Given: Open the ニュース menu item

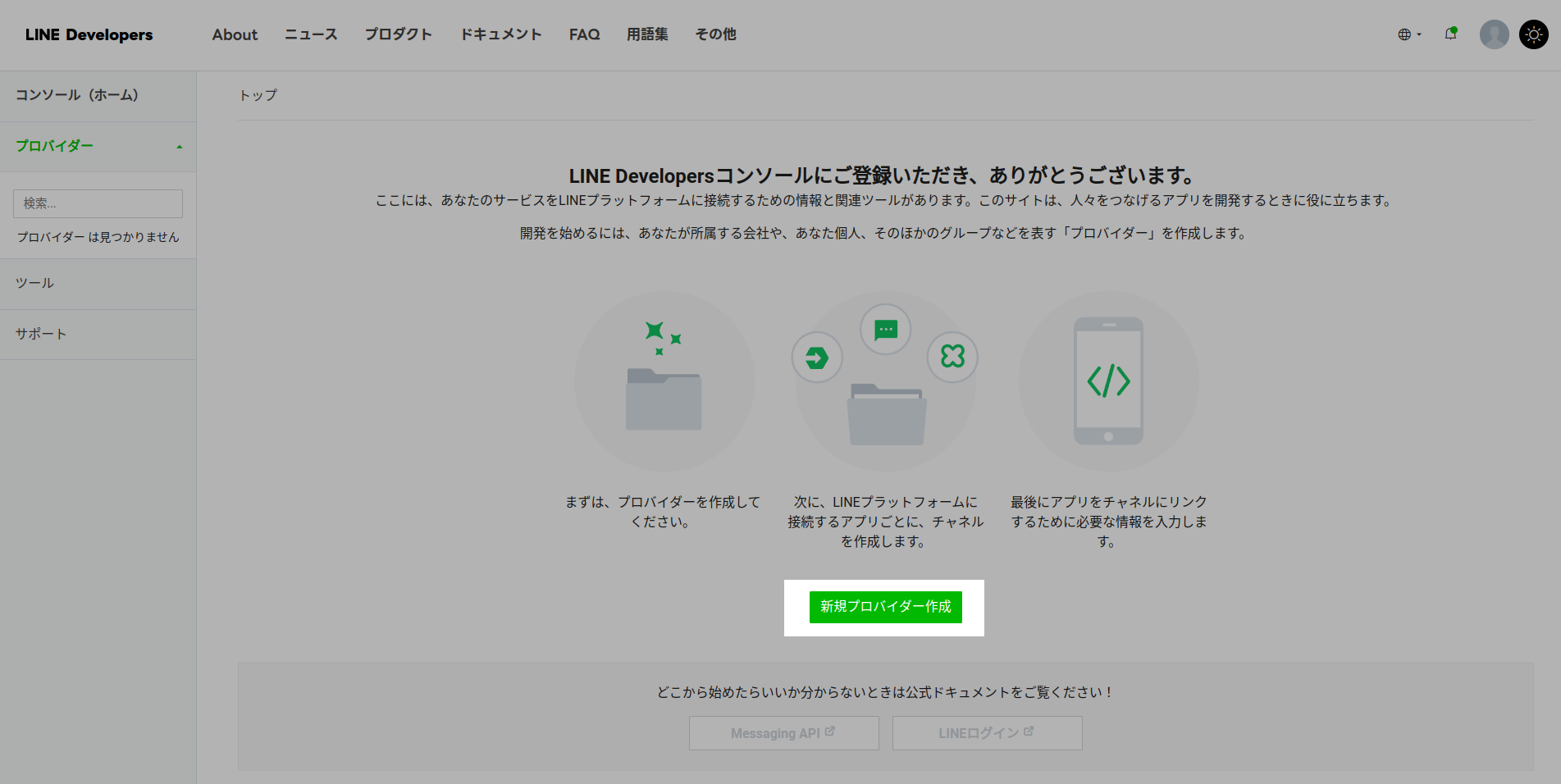Looking at the screenshot, I should click(311, 34).
